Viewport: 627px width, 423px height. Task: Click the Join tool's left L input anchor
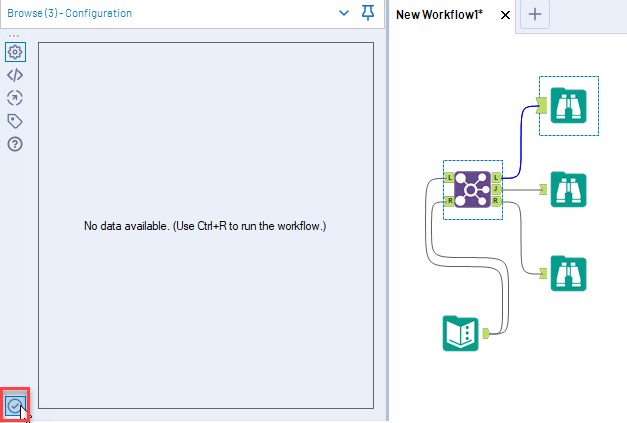[x=449, y=178]
